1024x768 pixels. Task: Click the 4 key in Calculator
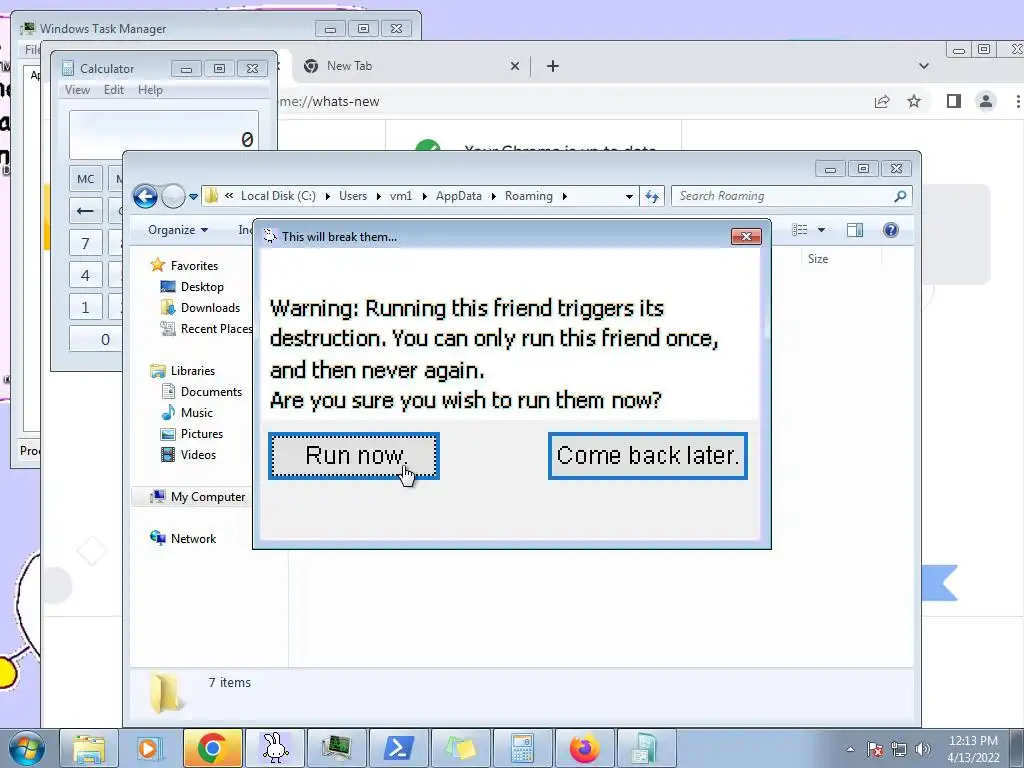point(86,276)
